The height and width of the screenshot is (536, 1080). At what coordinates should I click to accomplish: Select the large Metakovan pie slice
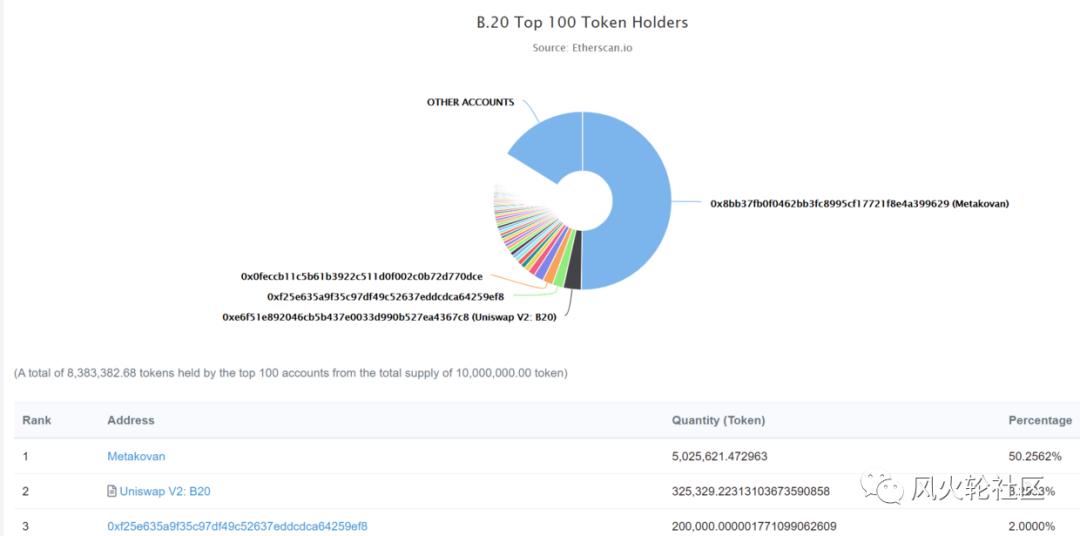pyautogui.click(x=641, y=200)
